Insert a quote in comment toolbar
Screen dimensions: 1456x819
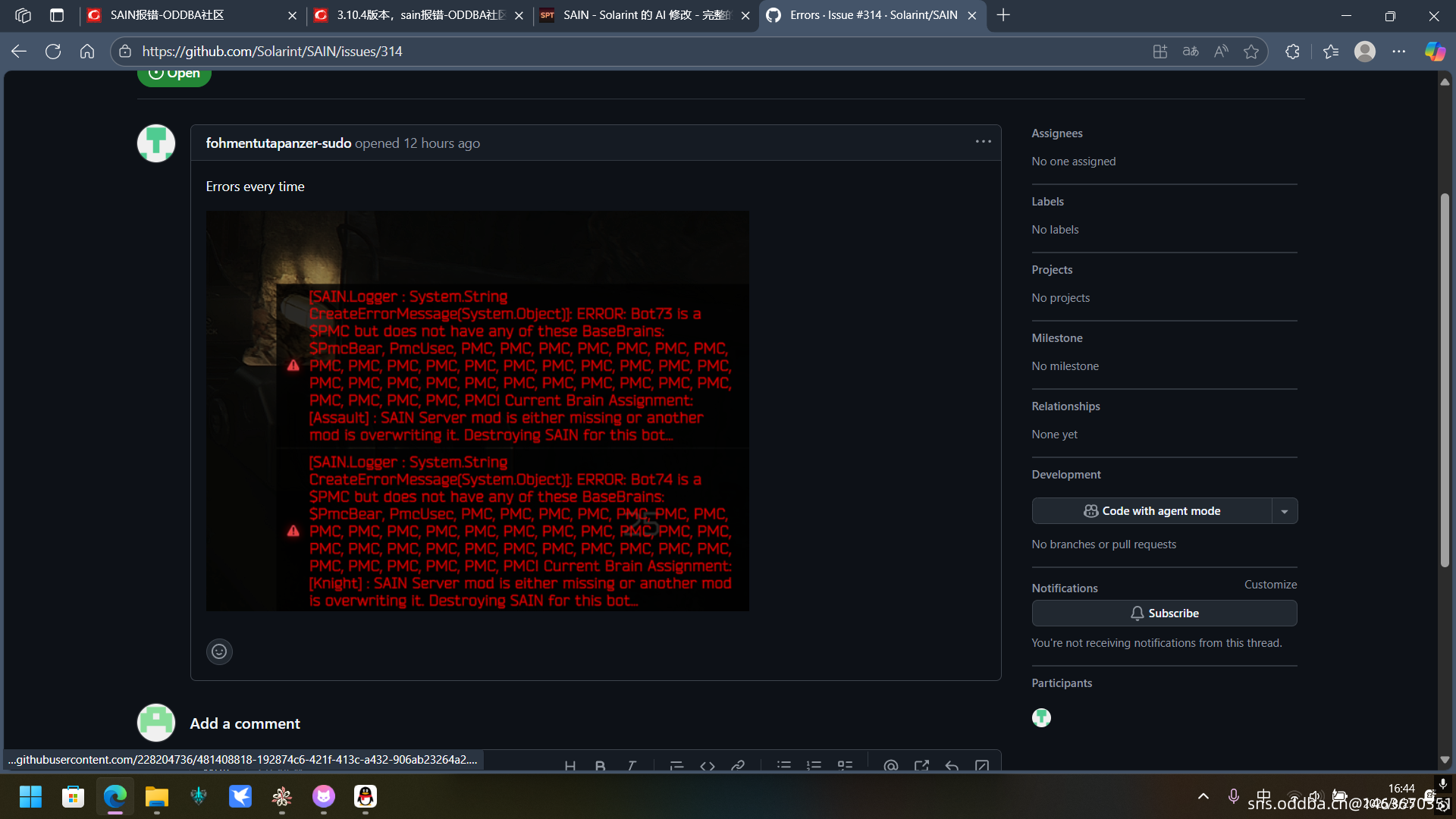click(676, 766)
